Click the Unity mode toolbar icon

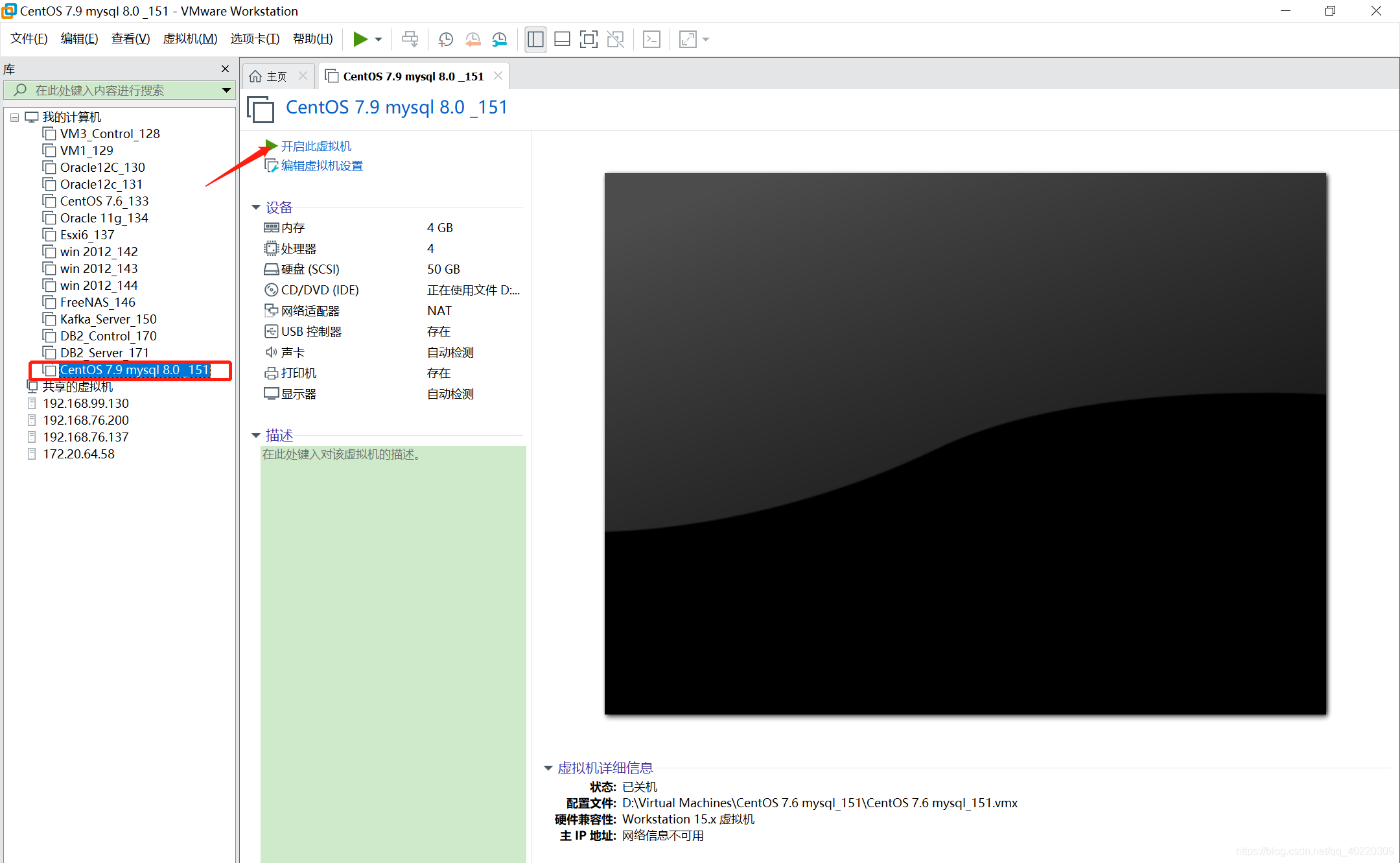[615, 40]
